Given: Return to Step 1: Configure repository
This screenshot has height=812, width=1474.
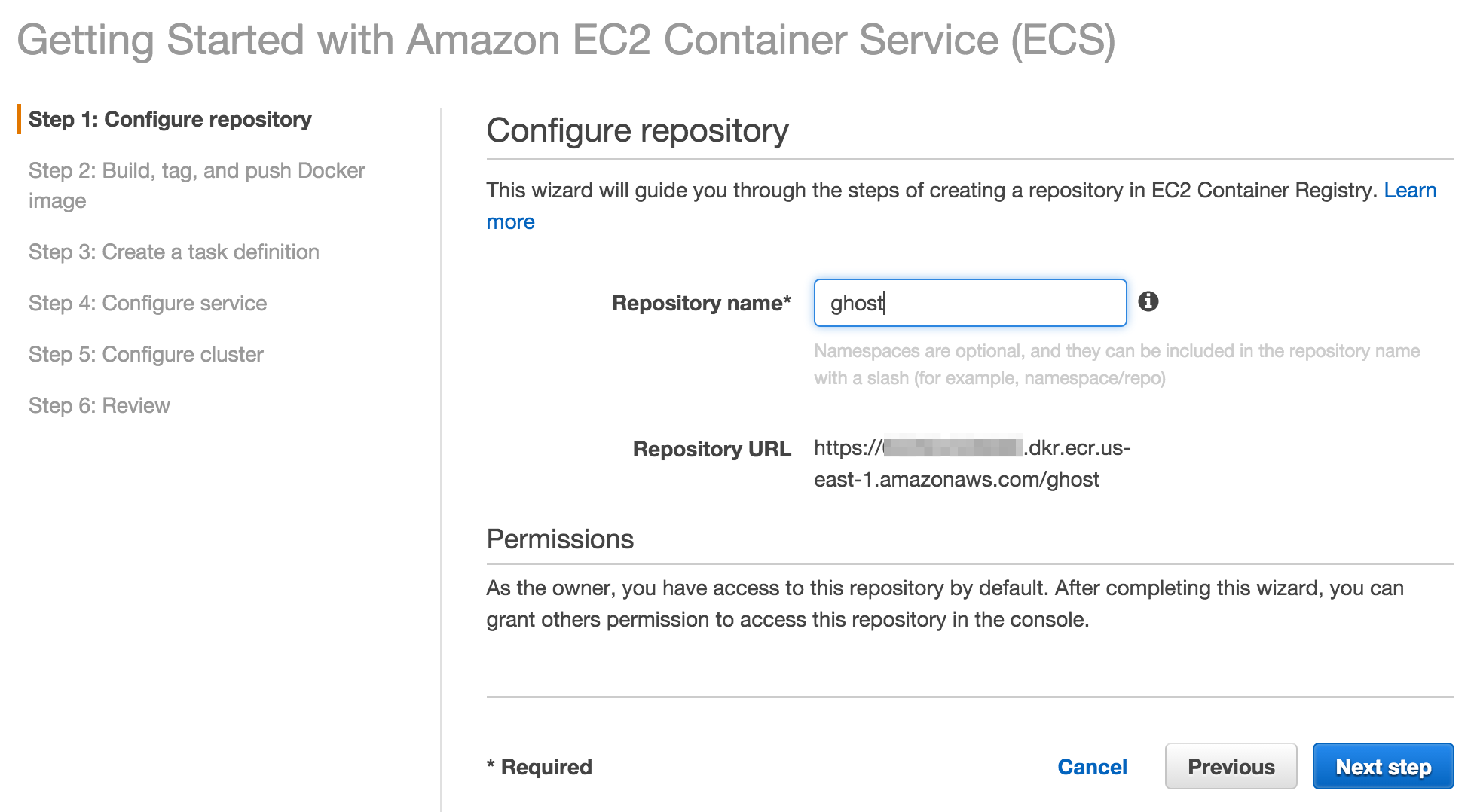Looking at the screenshot, I should [x=170, y=119].
